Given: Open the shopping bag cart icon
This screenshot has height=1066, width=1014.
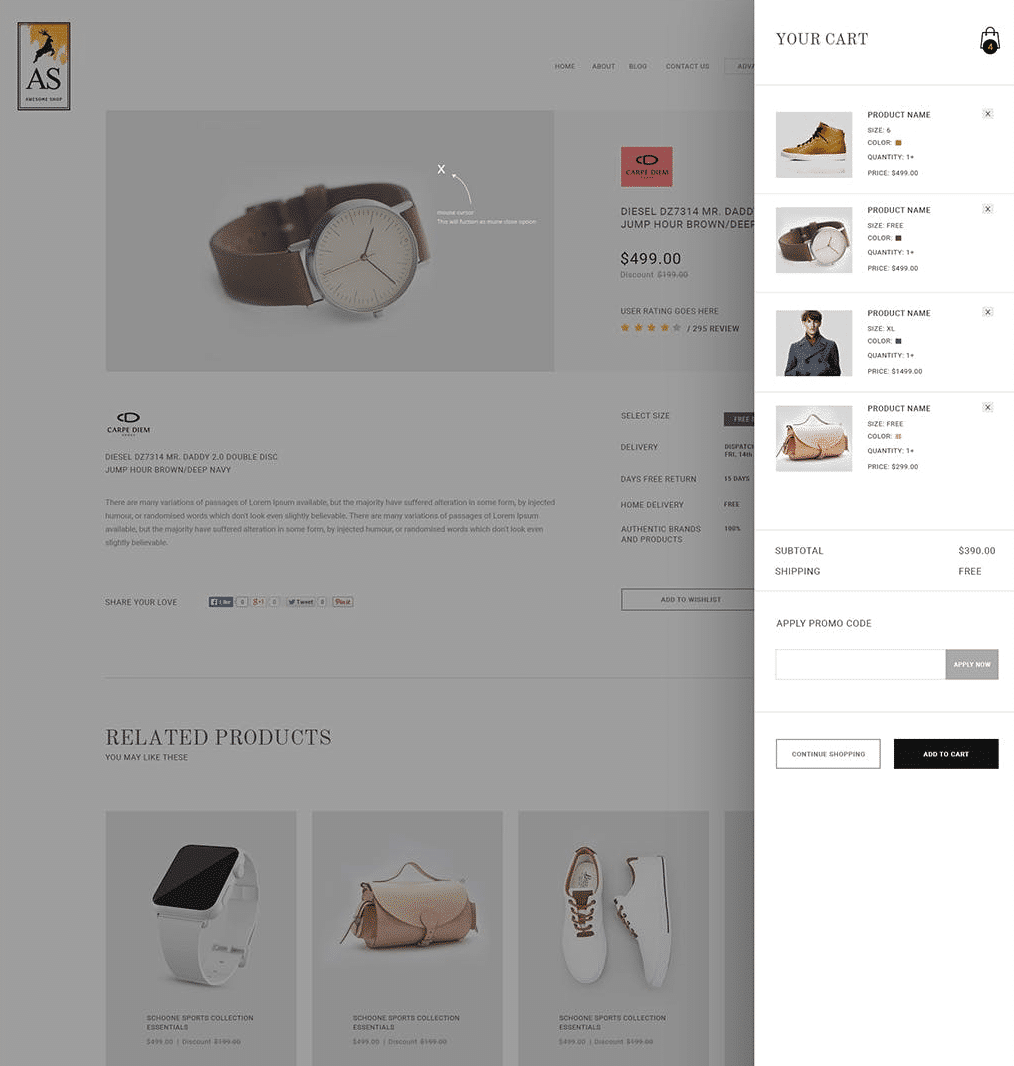Looking at the screenshot, I should point(990,41).
